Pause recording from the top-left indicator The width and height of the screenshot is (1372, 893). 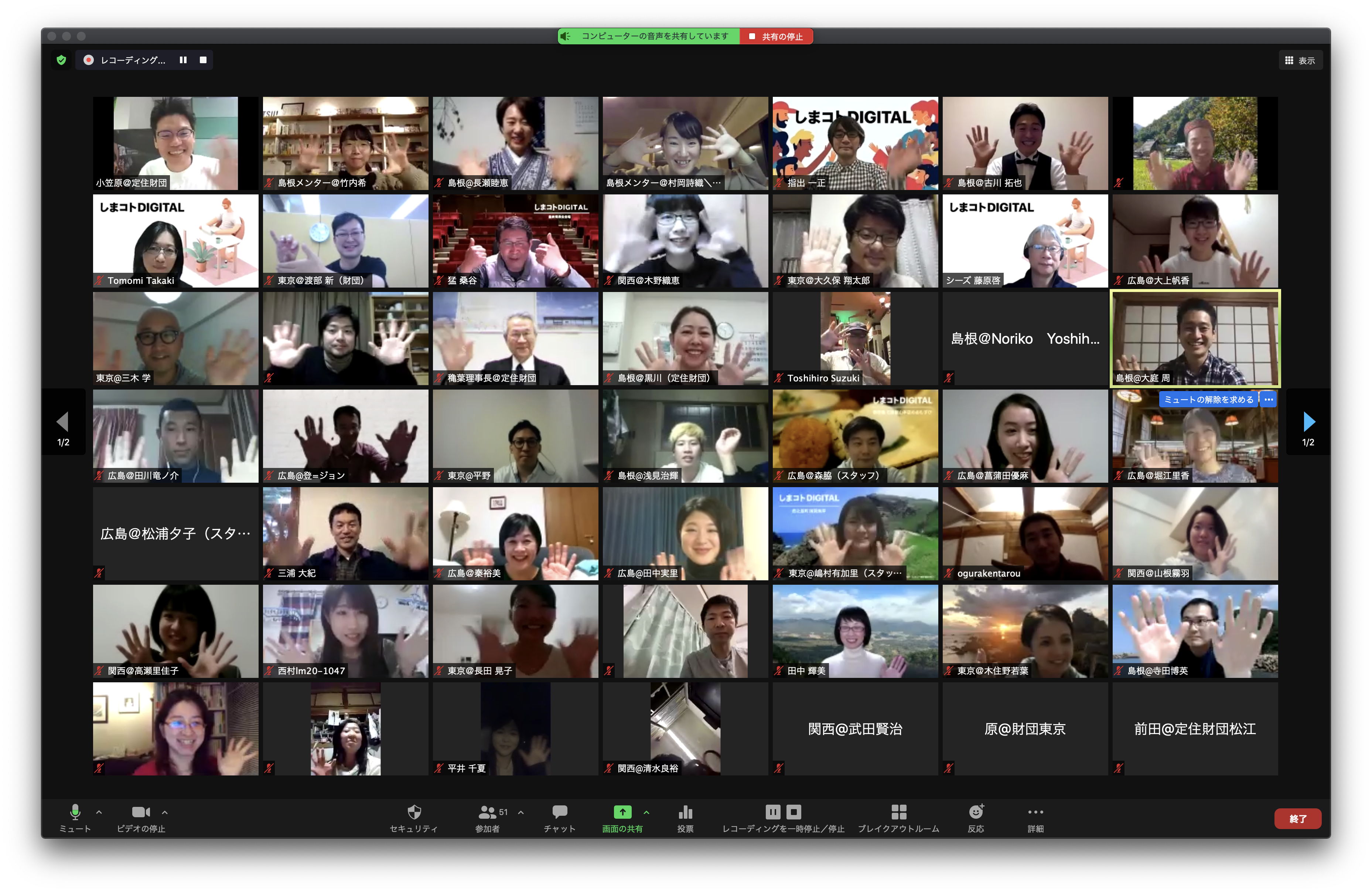183,60
